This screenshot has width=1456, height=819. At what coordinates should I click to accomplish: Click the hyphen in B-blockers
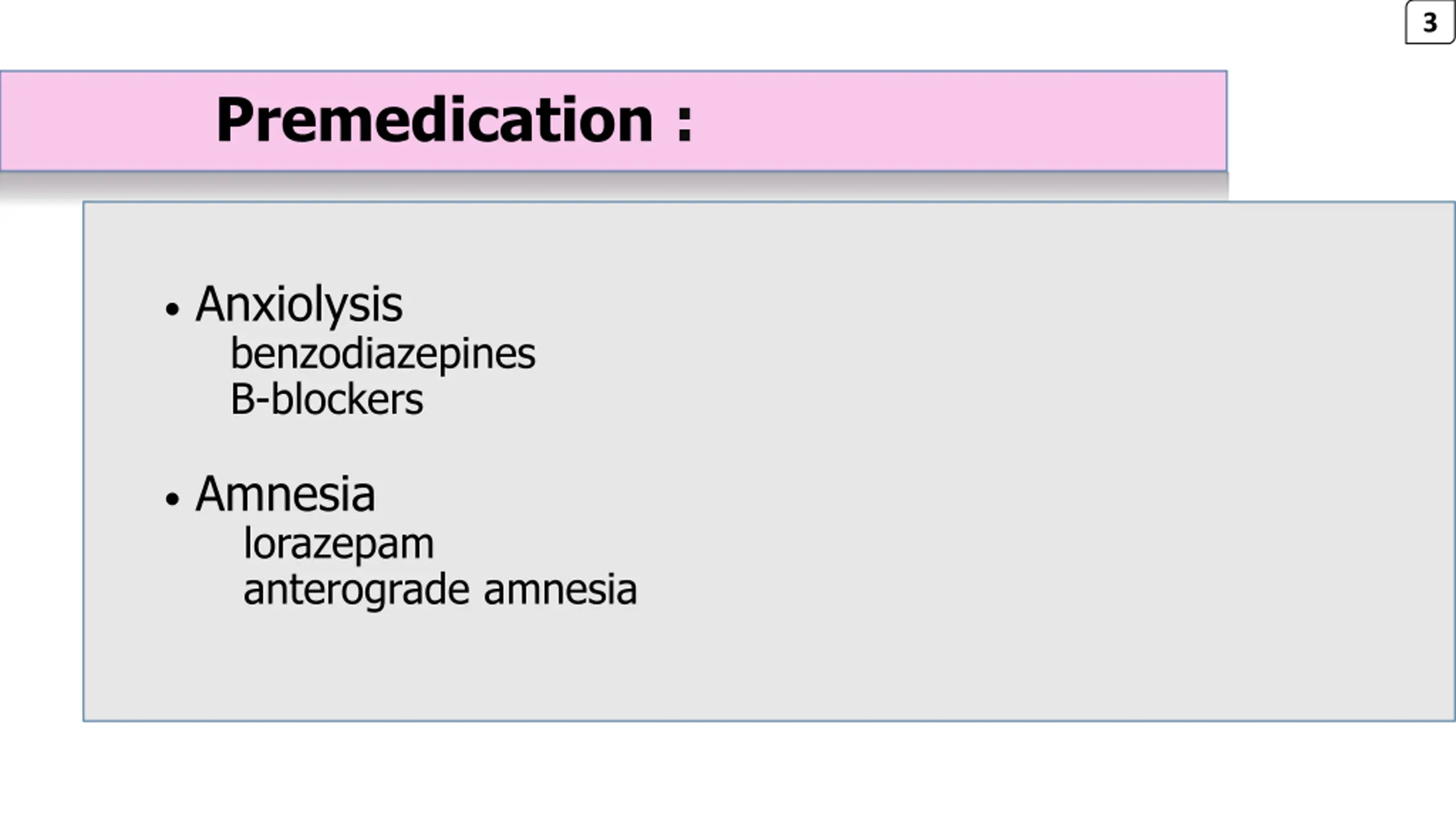coord(262,403)
